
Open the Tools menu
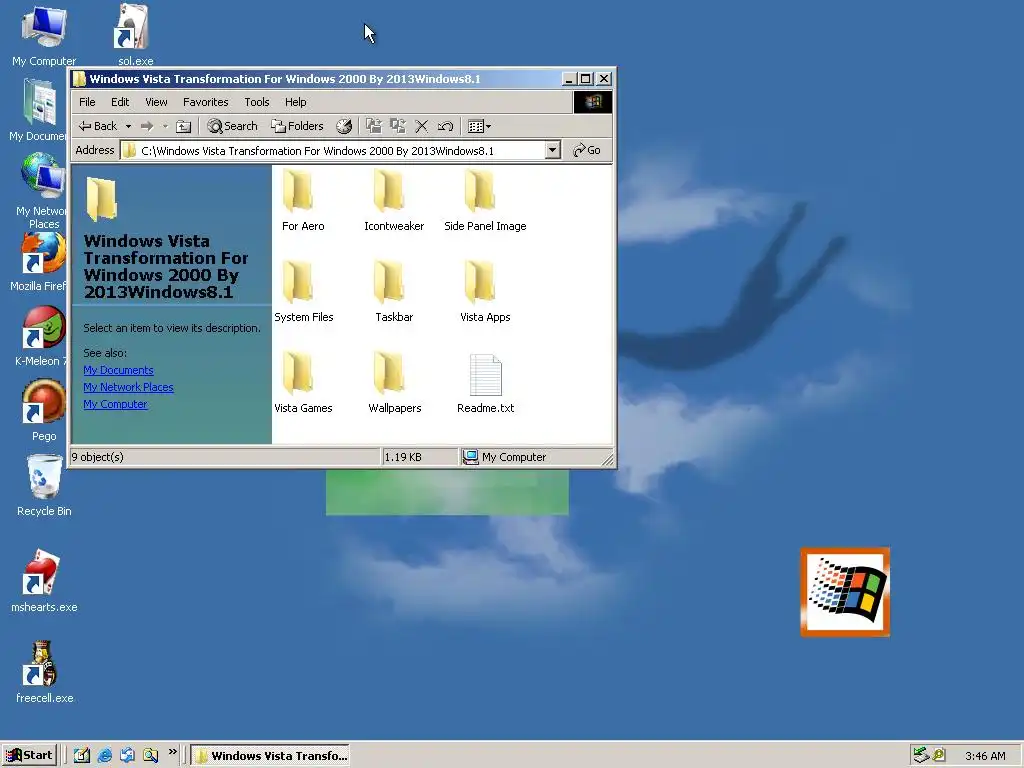[x=257, y=102]
